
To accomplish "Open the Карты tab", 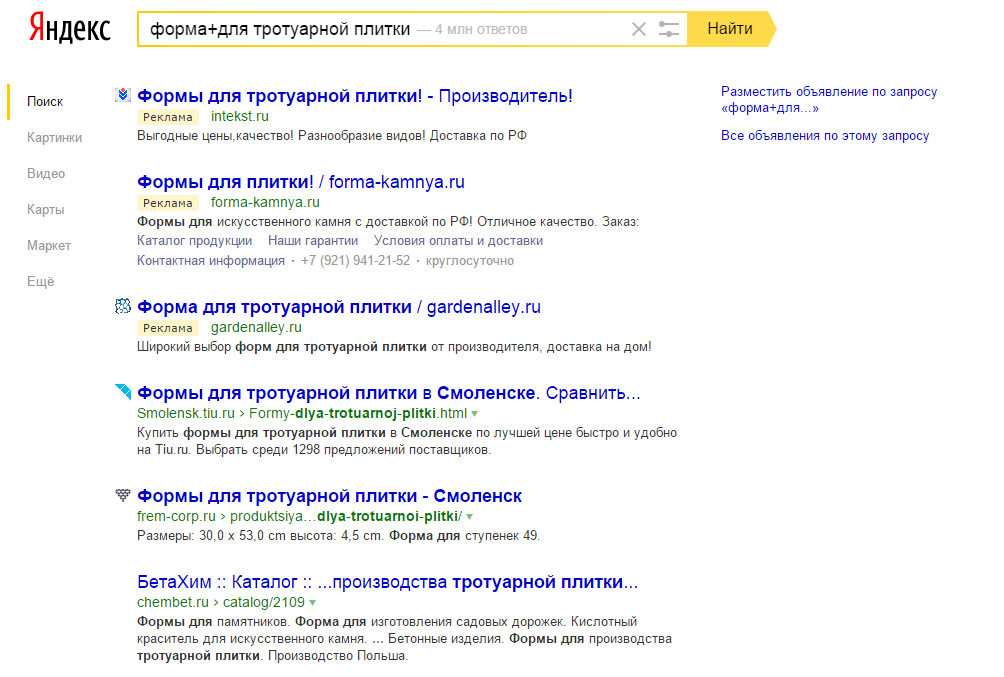I will [45, 209].
